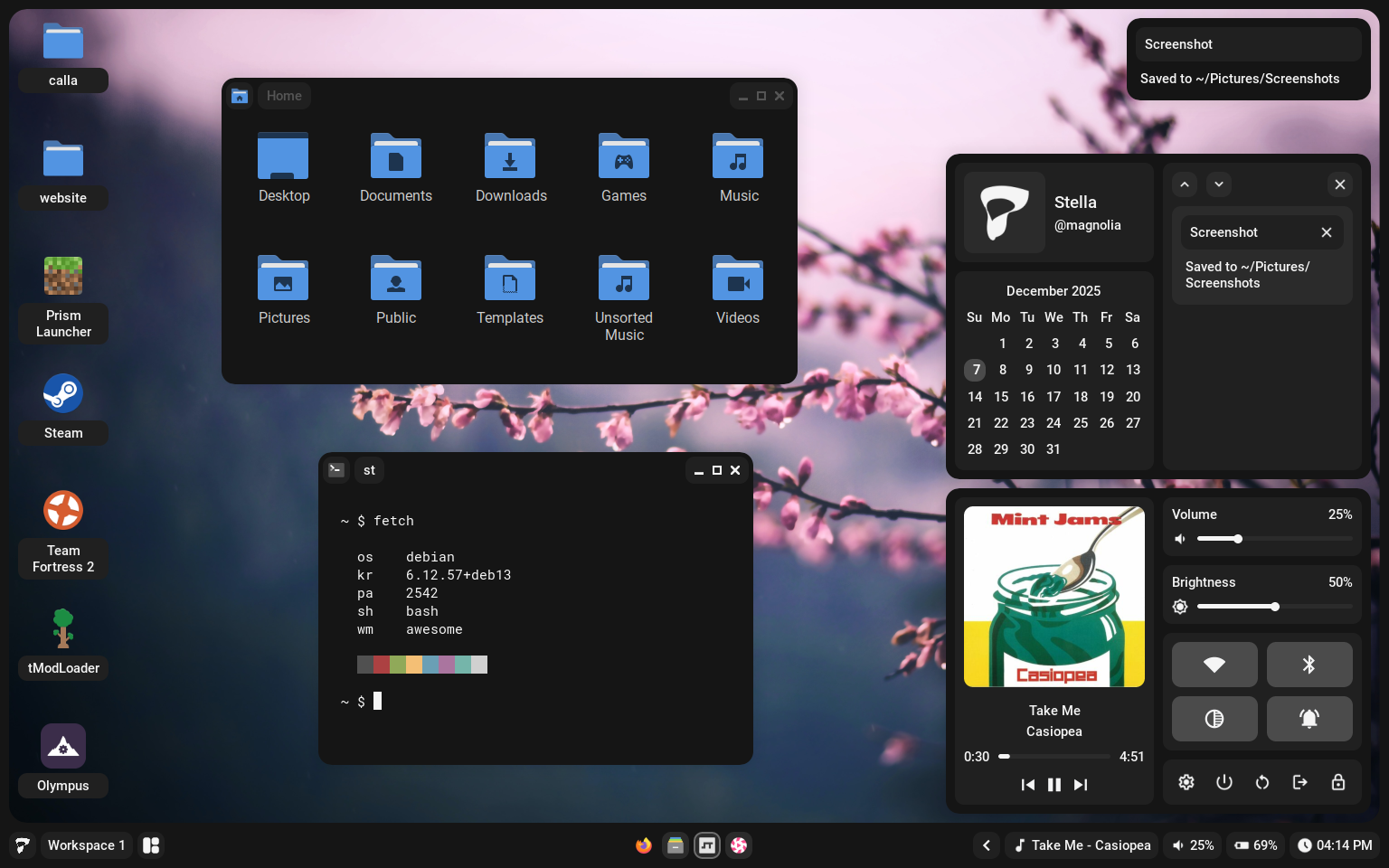Image resolution: width=1389 pixels, height=868 pixels.
Task: Toggle the notifications bell button
Action: pyautogui.click(x=1309, y=719)
